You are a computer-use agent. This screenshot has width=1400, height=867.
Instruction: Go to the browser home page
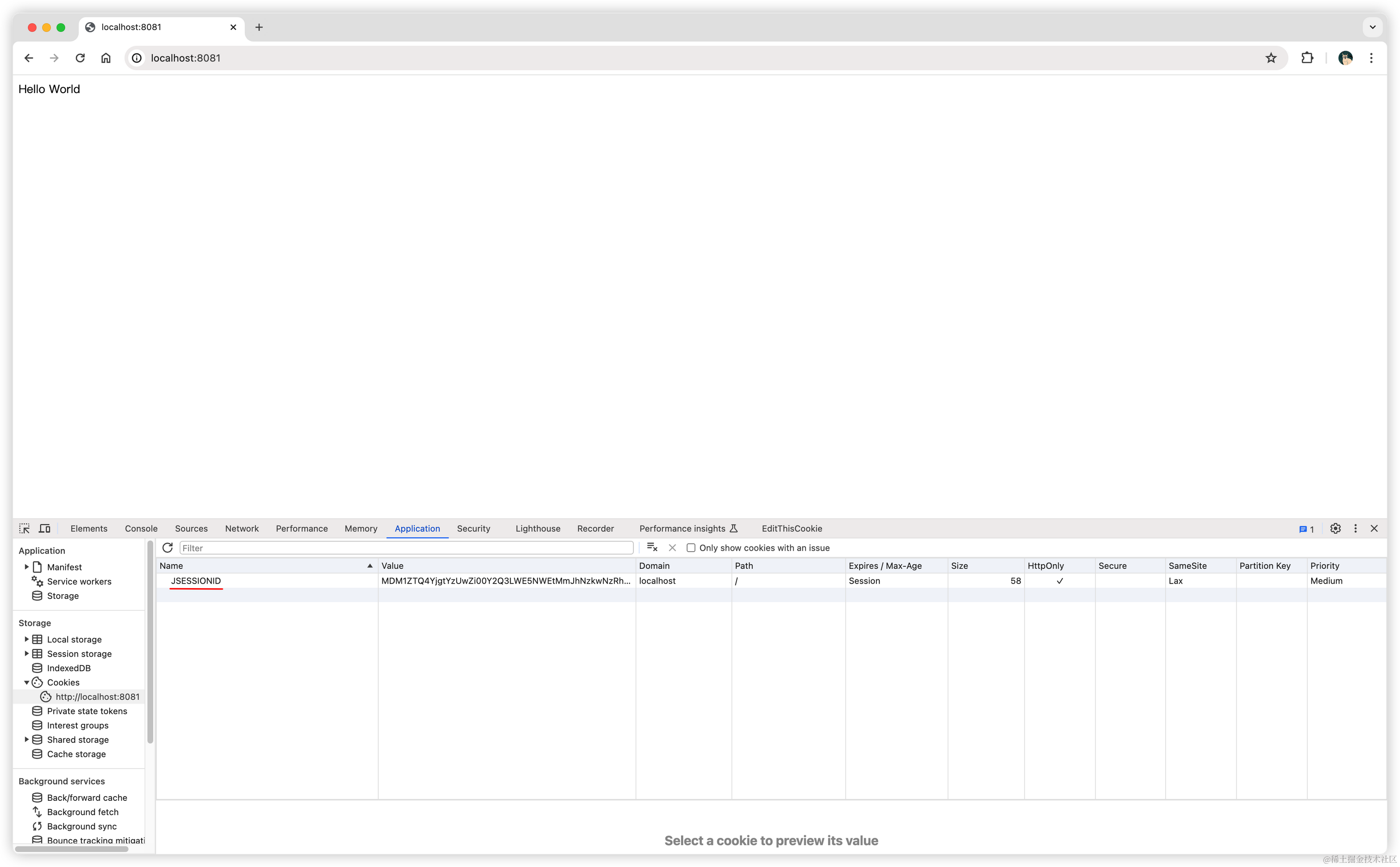coord(106,58)
